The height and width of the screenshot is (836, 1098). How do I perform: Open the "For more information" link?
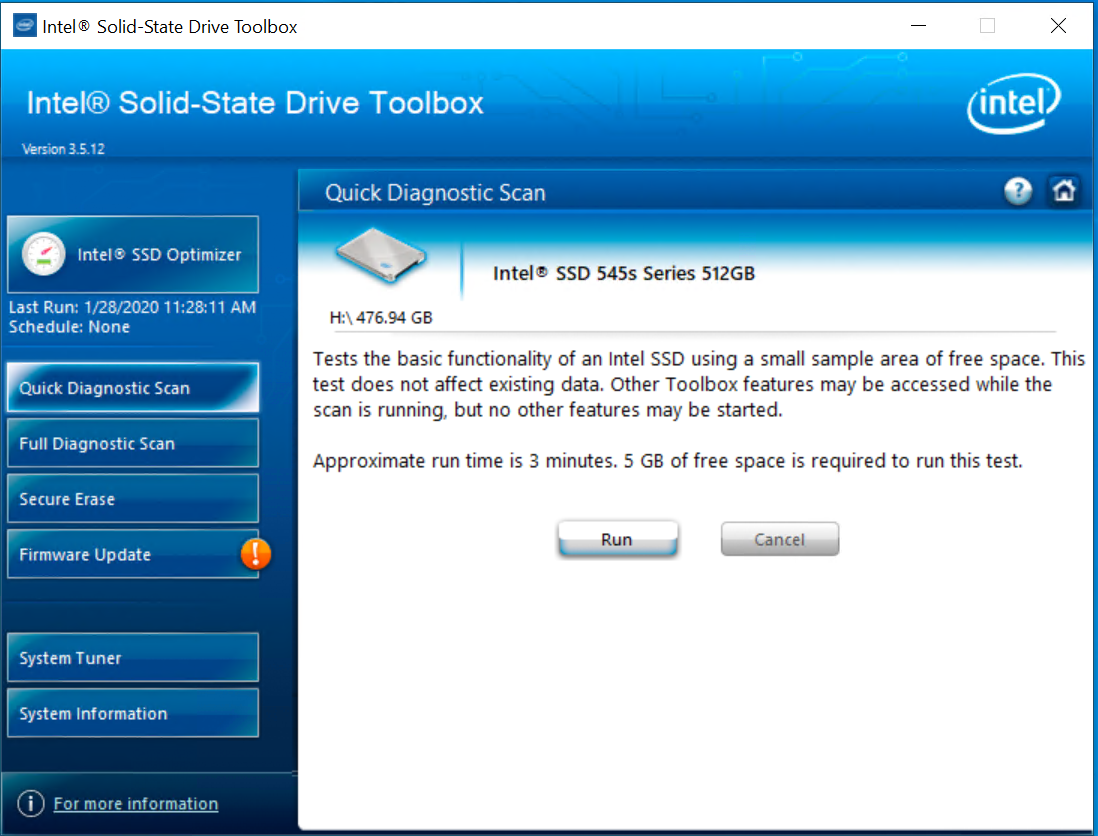click(x=136, y=804)
